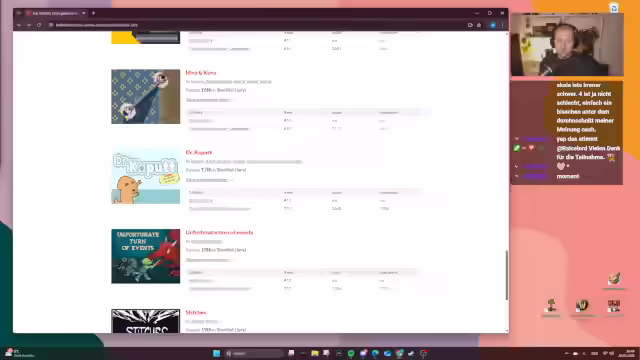Screen dimensions: 640x360
Task: Launch Steam from the taskbar
Action: pyautogui.click(x=411, y=353)
